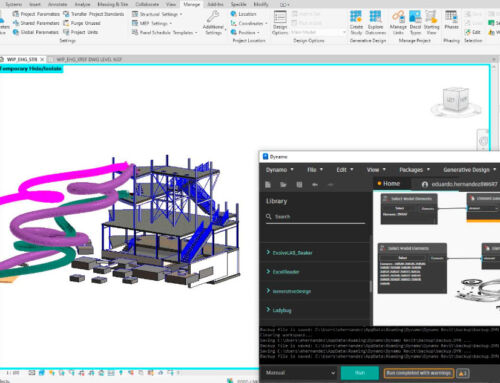Click Undo arrow in Dynamo toolbar
The height and width of the screenshot is (383, 500).
point(315,184)
